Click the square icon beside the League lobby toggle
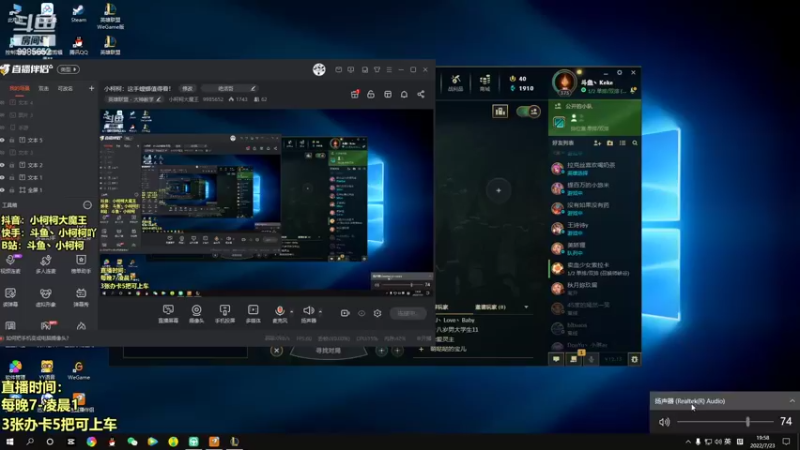 (x=500, y=111)
